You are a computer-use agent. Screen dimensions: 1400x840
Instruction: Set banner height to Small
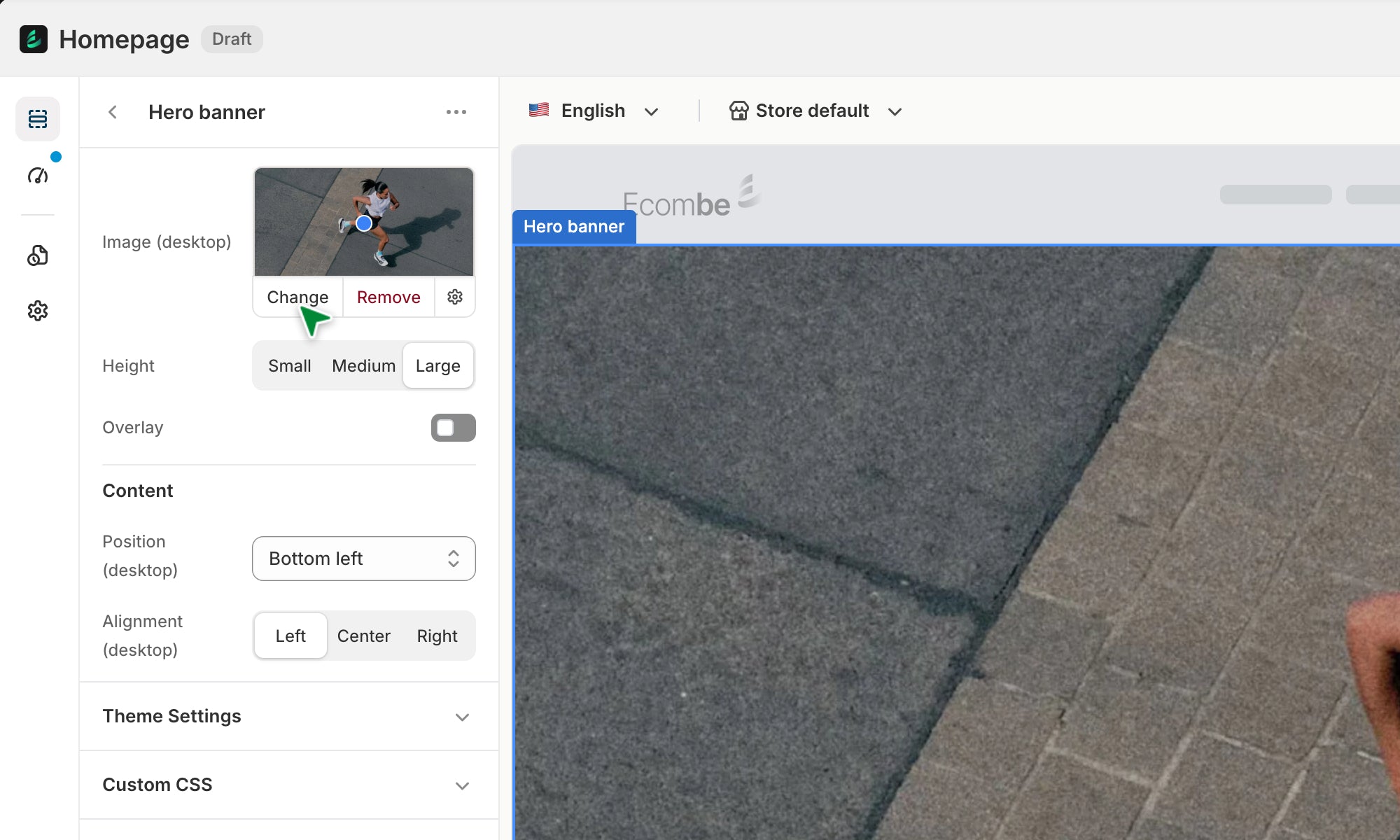click(289, 365)
